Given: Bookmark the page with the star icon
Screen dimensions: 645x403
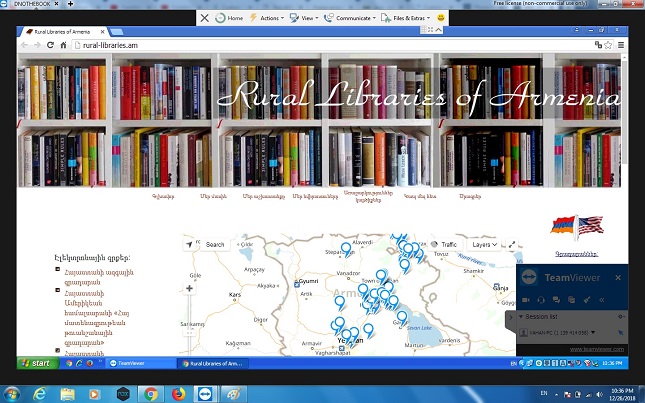Looking at the screenshot, I should click(x=608, y=45).
